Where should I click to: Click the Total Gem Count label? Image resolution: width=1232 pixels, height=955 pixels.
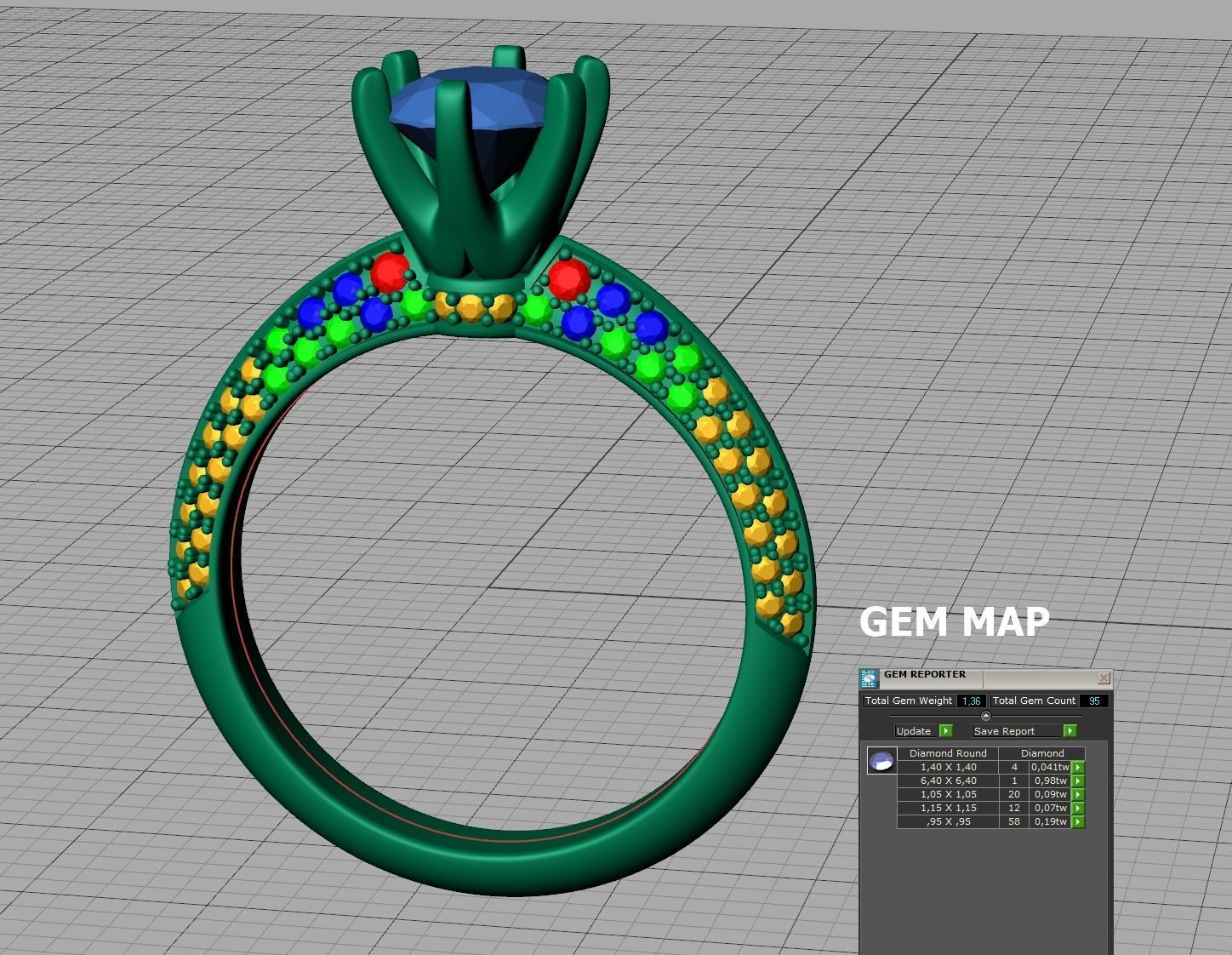point(1034,701)
